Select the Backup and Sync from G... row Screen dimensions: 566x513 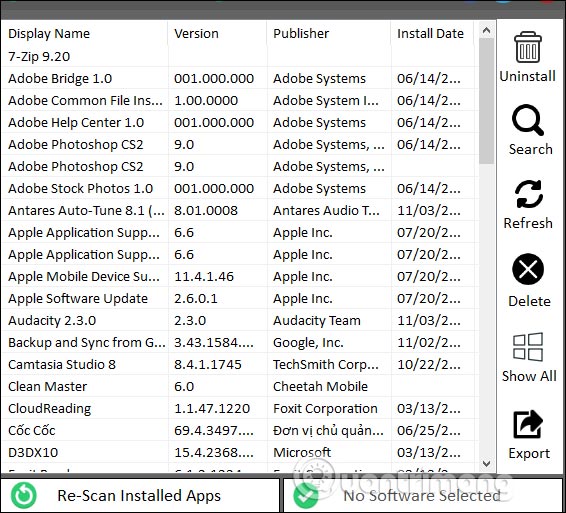(240, 343)
